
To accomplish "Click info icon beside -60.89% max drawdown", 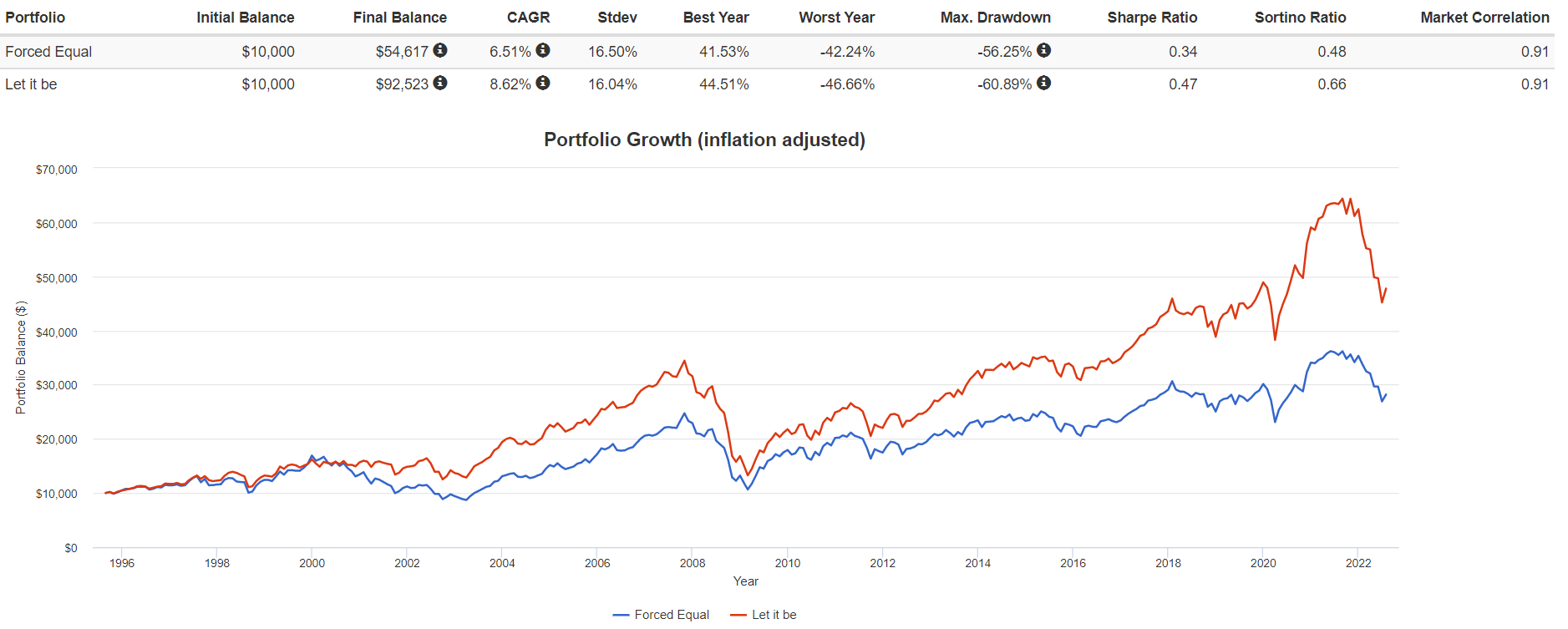I will pos(1044,83).
